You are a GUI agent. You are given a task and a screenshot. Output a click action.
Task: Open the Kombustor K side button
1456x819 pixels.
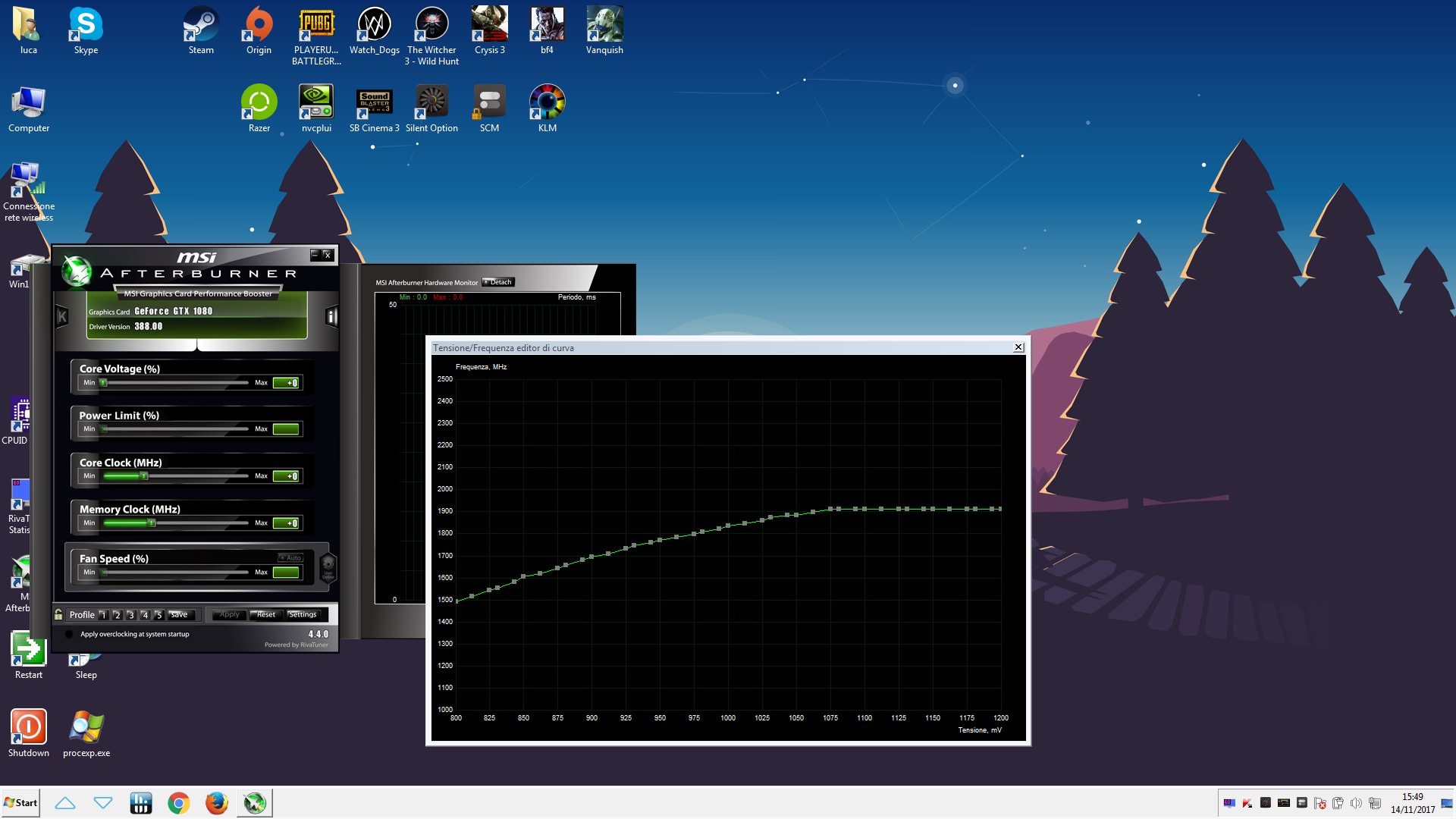[x=62, y=316]
